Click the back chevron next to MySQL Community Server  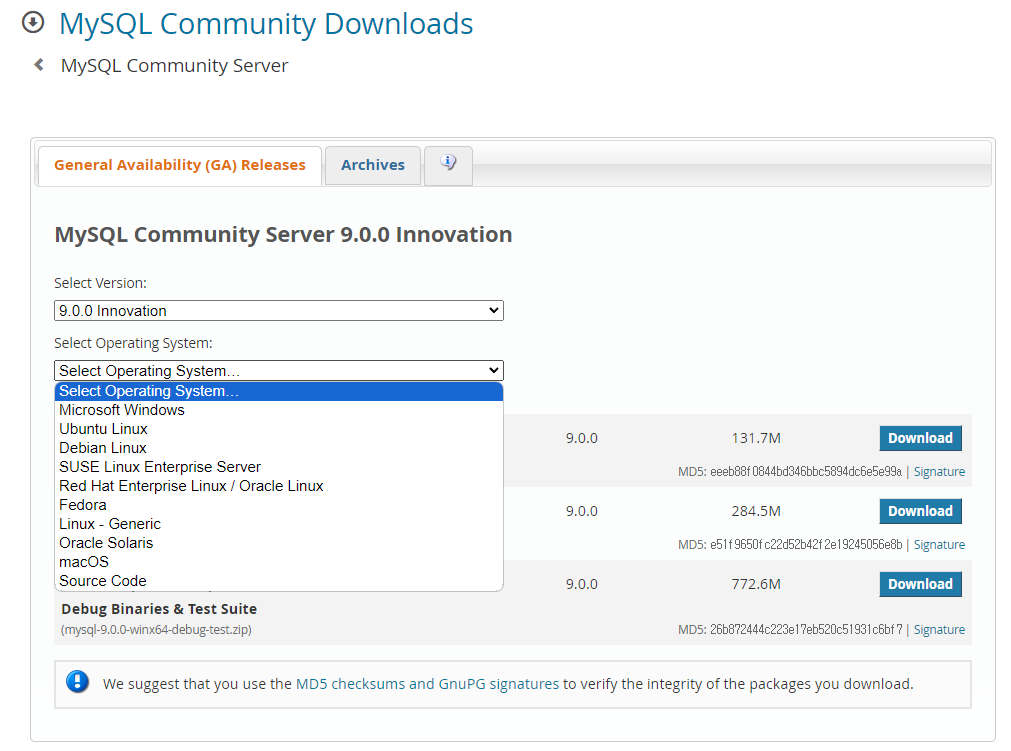39,64
